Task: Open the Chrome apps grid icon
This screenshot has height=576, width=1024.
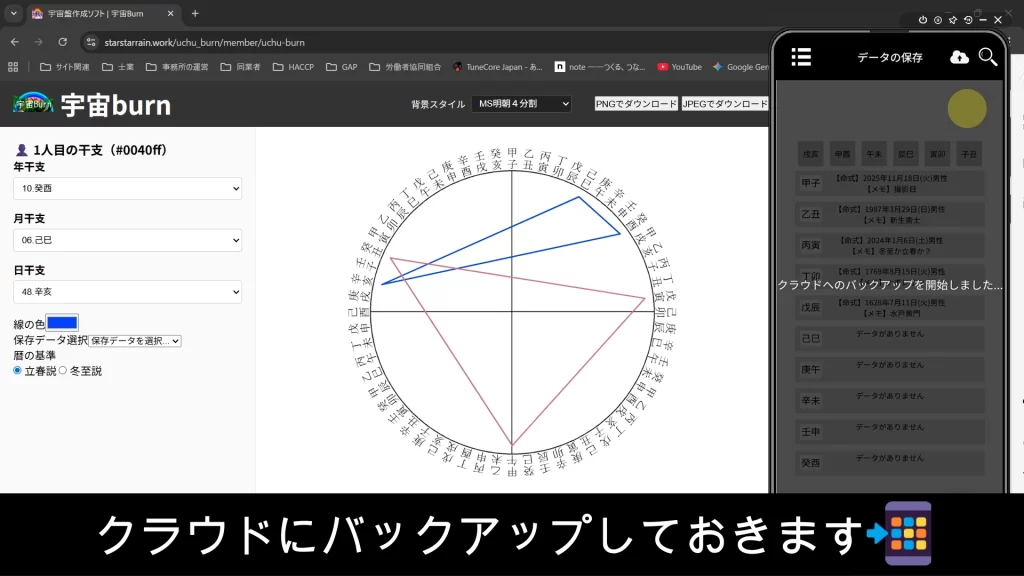Action: (13, 67)
